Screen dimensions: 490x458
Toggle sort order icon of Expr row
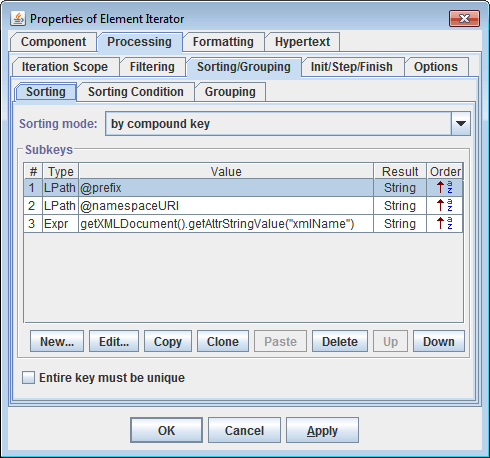tap(445, 224)
